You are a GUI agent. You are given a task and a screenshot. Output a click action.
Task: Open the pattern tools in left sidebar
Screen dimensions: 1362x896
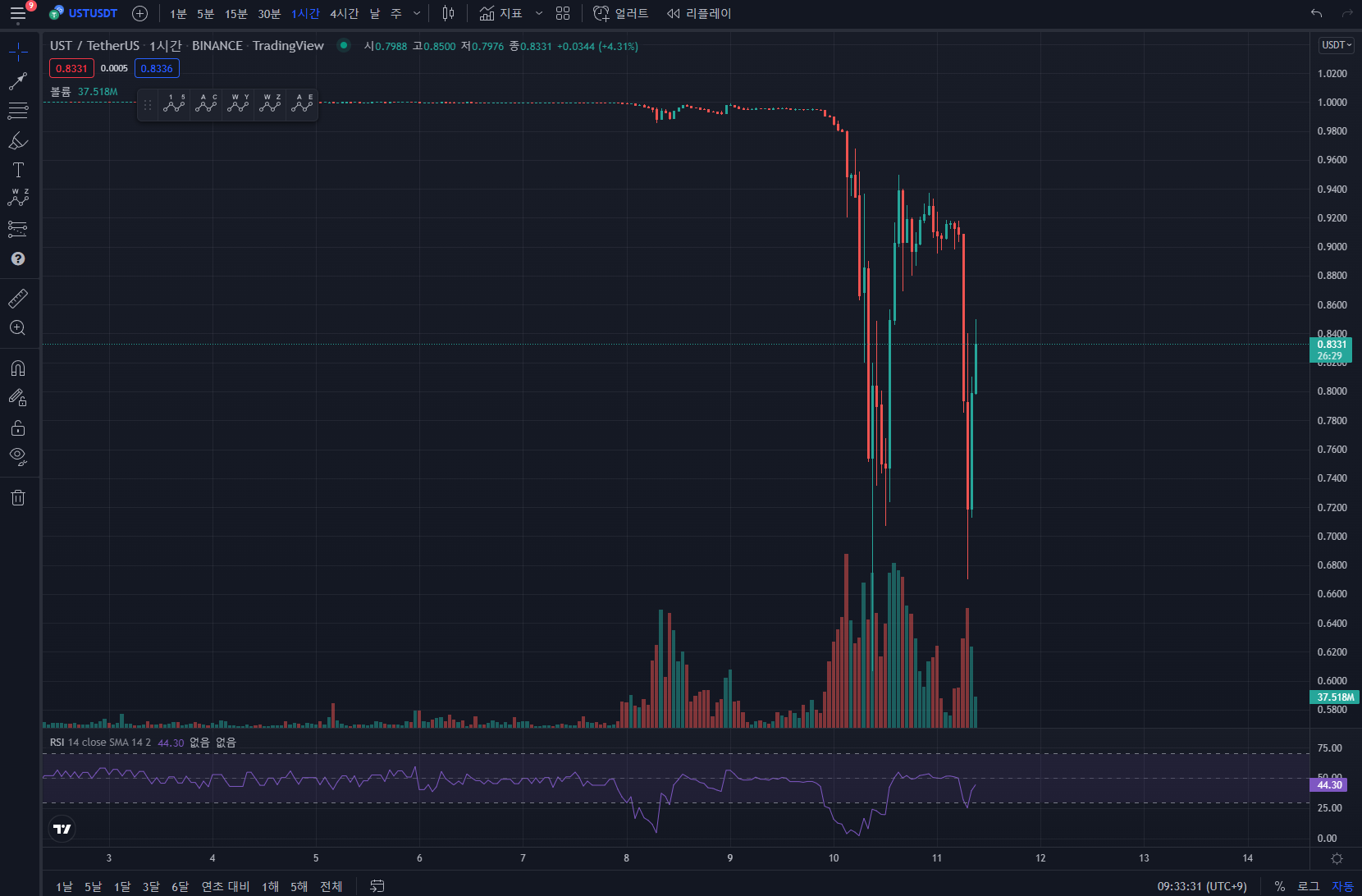(18, 199)
